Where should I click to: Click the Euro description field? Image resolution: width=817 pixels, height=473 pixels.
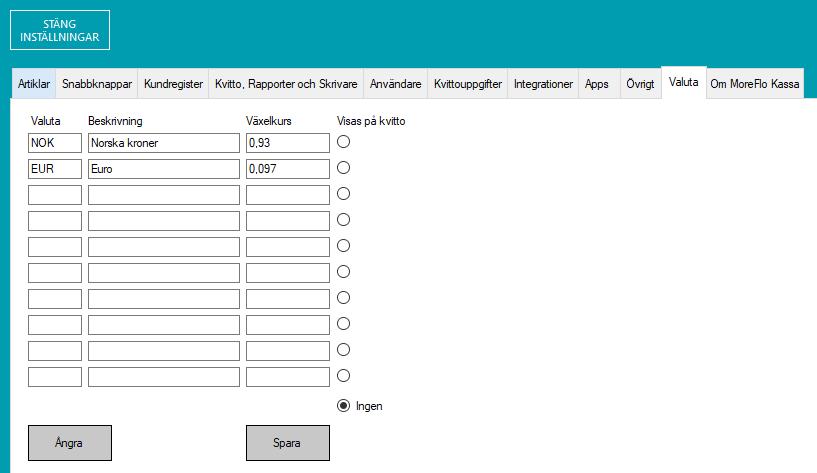pyautogui.click(x=164, y=169)
